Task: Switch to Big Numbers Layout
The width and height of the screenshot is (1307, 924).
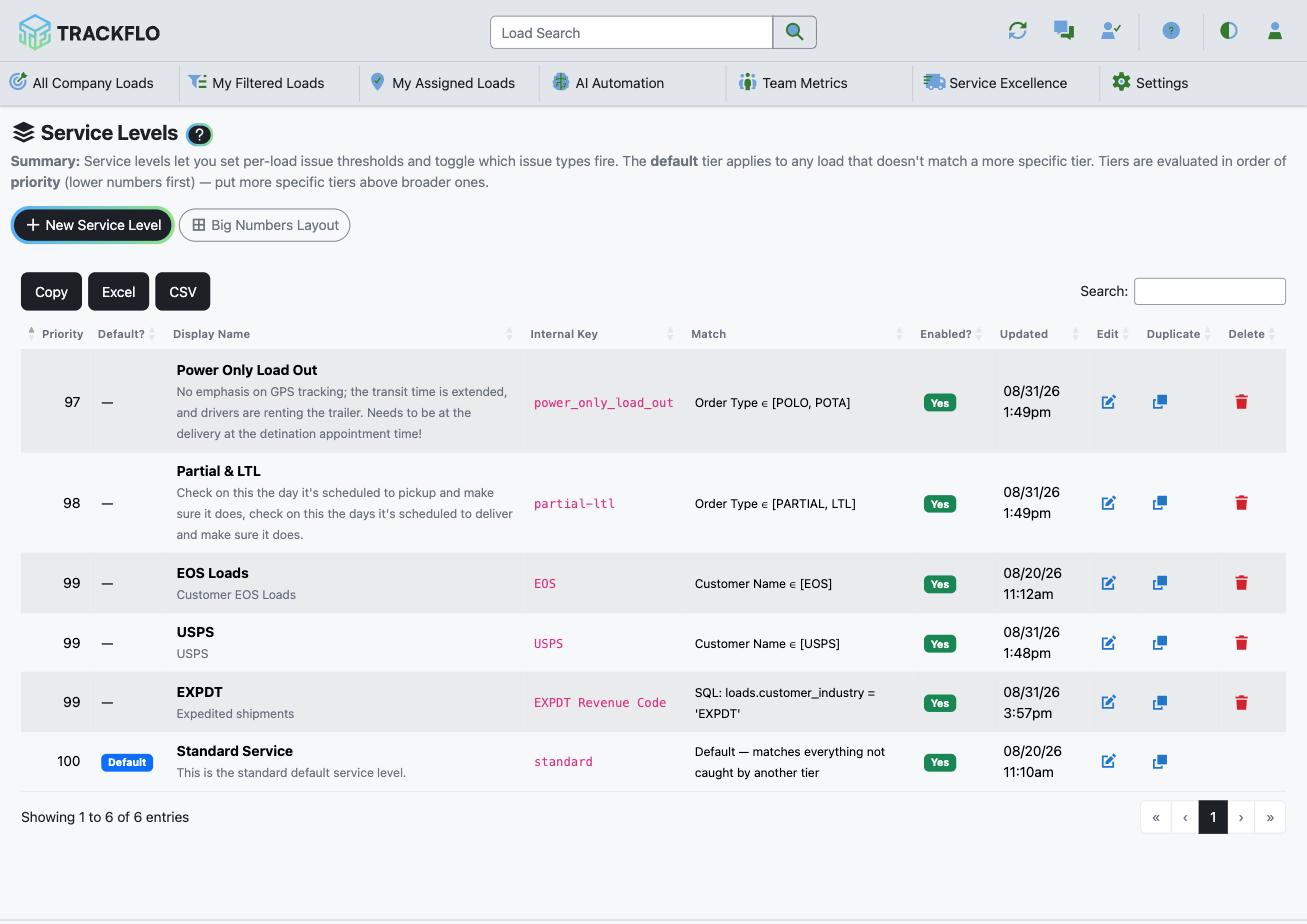Action: (265, 225)
